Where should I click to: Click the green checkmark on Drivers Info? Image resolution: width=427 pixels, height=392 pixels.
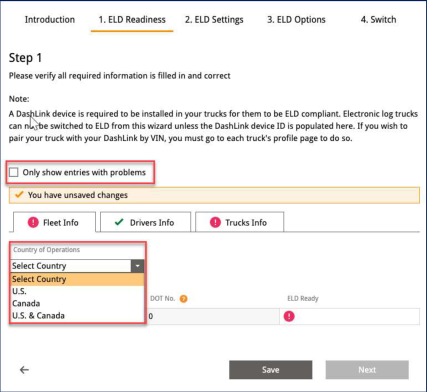tap(119, 222)
